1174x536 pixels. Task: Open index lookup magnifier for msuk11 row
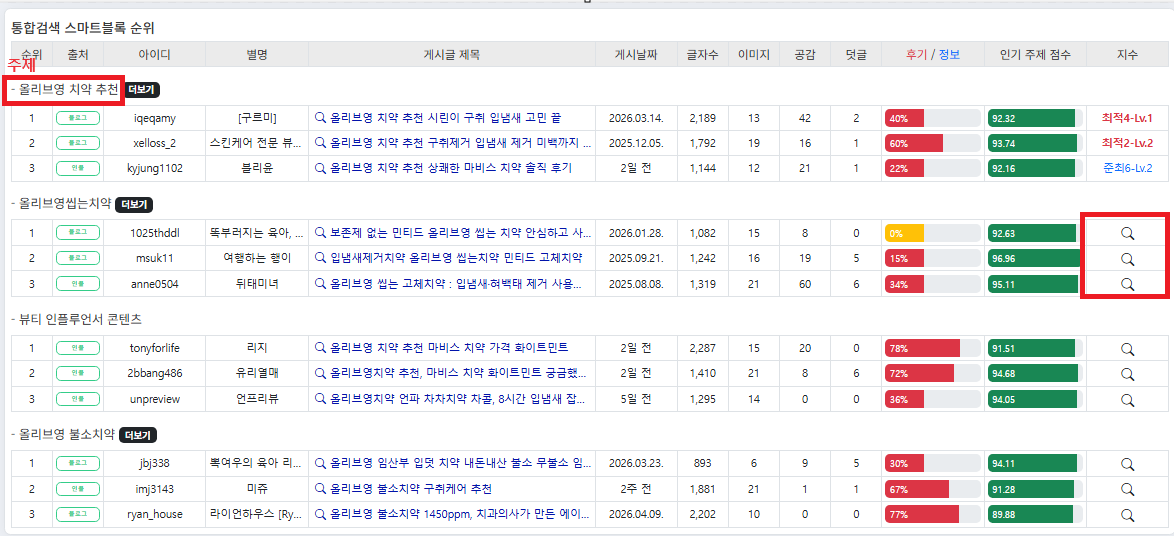coord(1127,258)
